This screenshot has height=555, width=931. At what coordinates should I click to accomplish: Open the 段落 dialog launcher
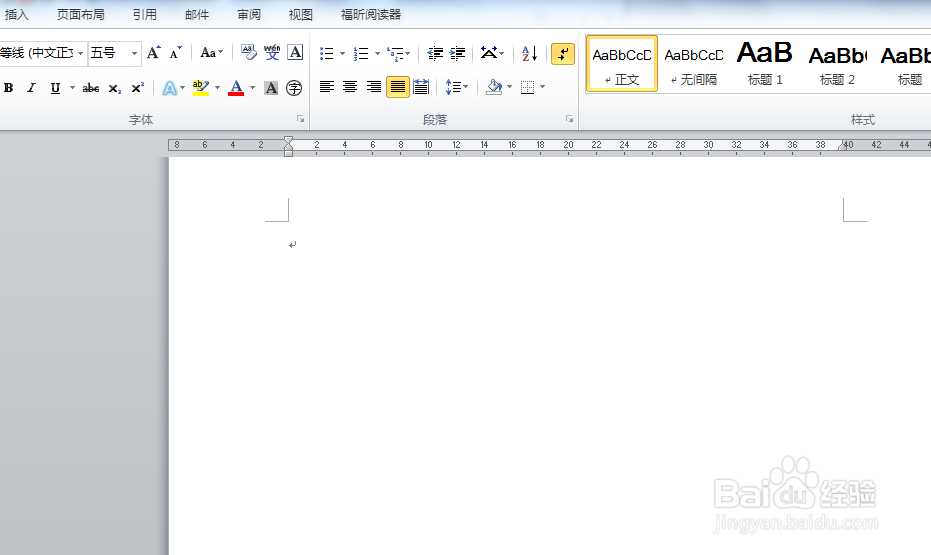(569, 119)
